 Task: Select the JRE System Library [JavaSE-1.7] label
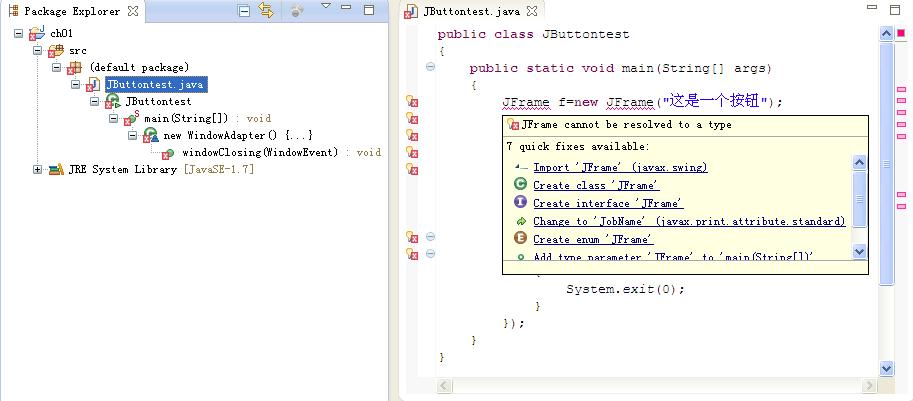161,170
